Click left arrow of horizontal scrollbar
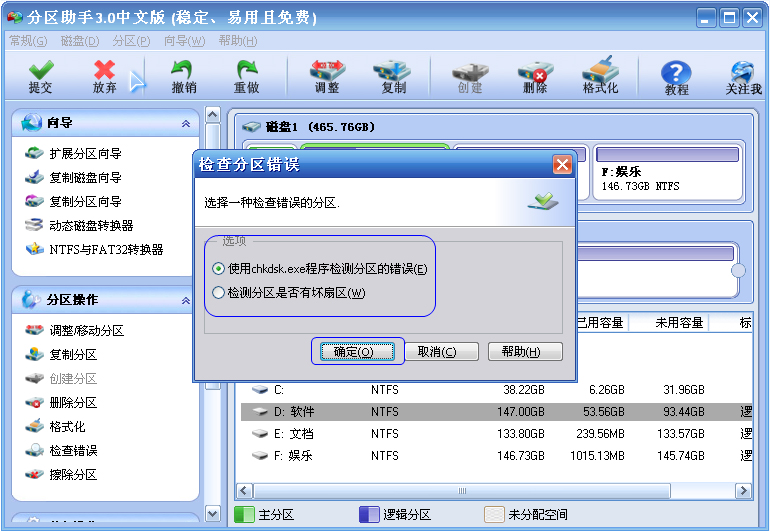Image resolution: width=770 pixels, height=531 pixels. 245,491
